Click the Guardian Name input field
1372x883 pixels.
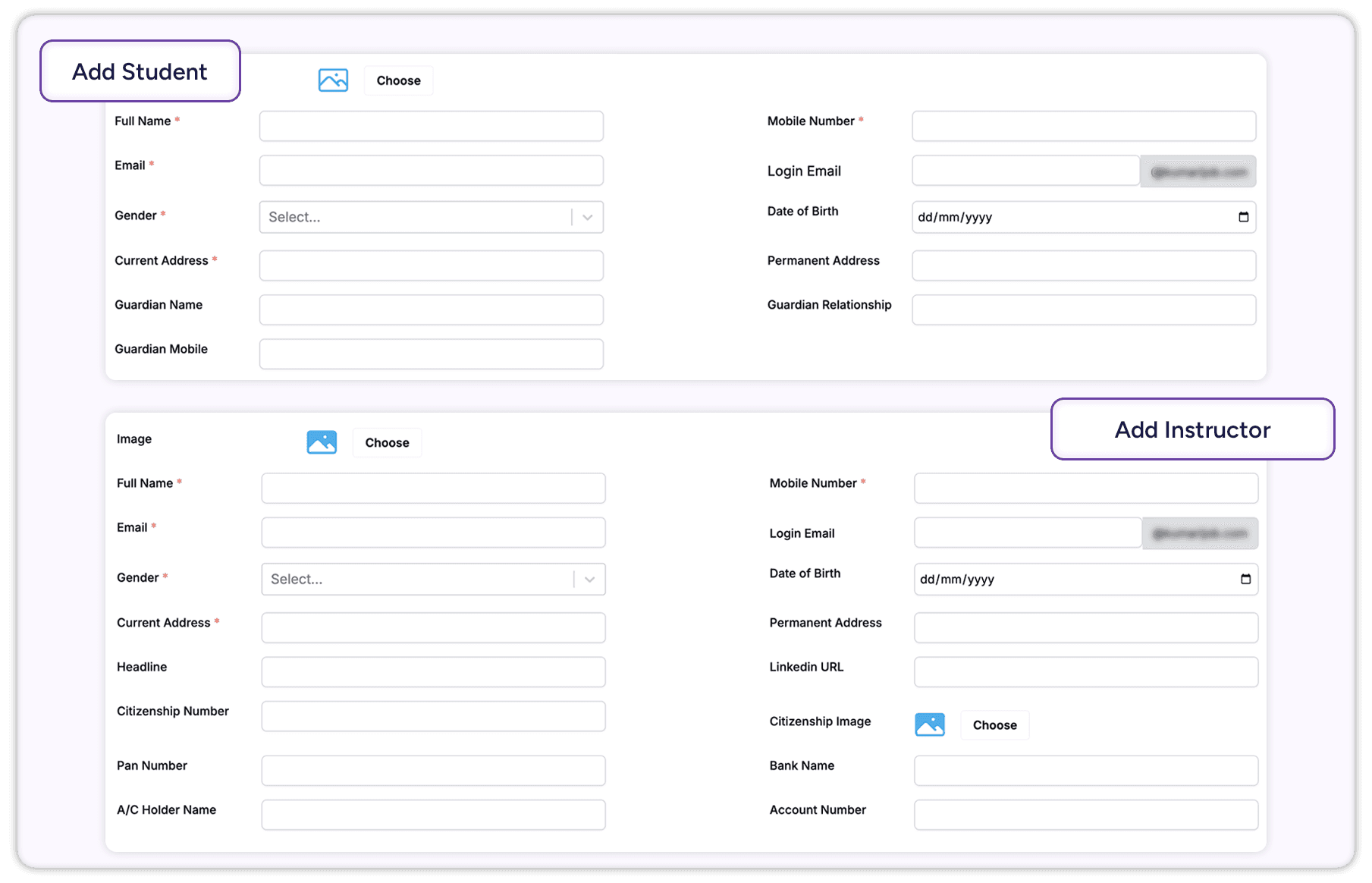tap(430, 310)
